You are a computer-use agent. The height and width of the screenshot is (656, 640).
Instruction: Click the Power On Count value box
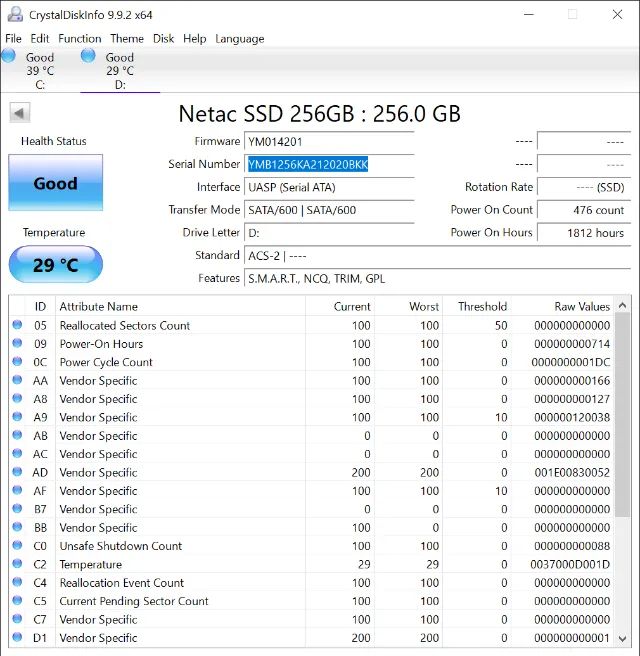click(584, 210)
